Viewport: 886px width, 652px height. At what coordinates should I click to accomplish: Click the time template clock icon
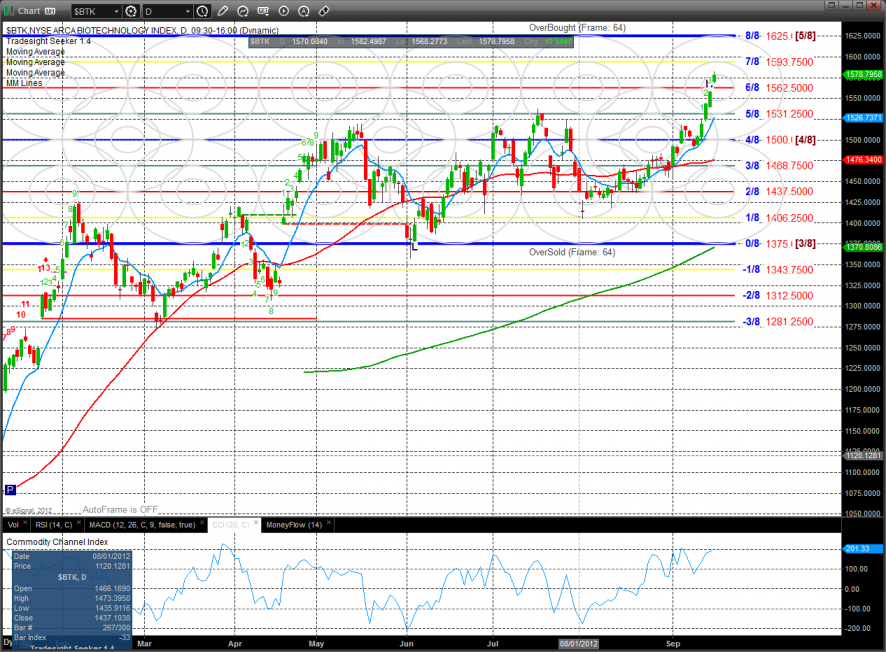[203, 12]
